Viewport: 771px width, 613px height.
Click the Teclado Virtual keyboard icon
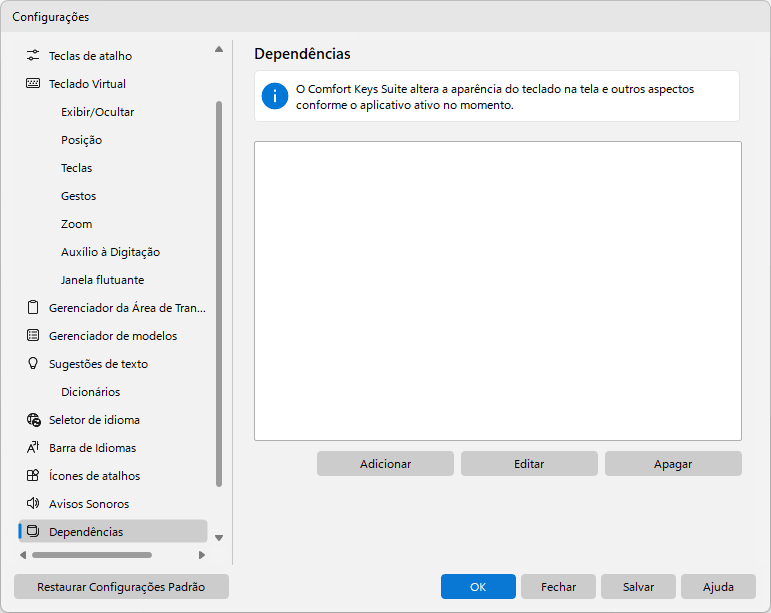click(x=33, y=84)
